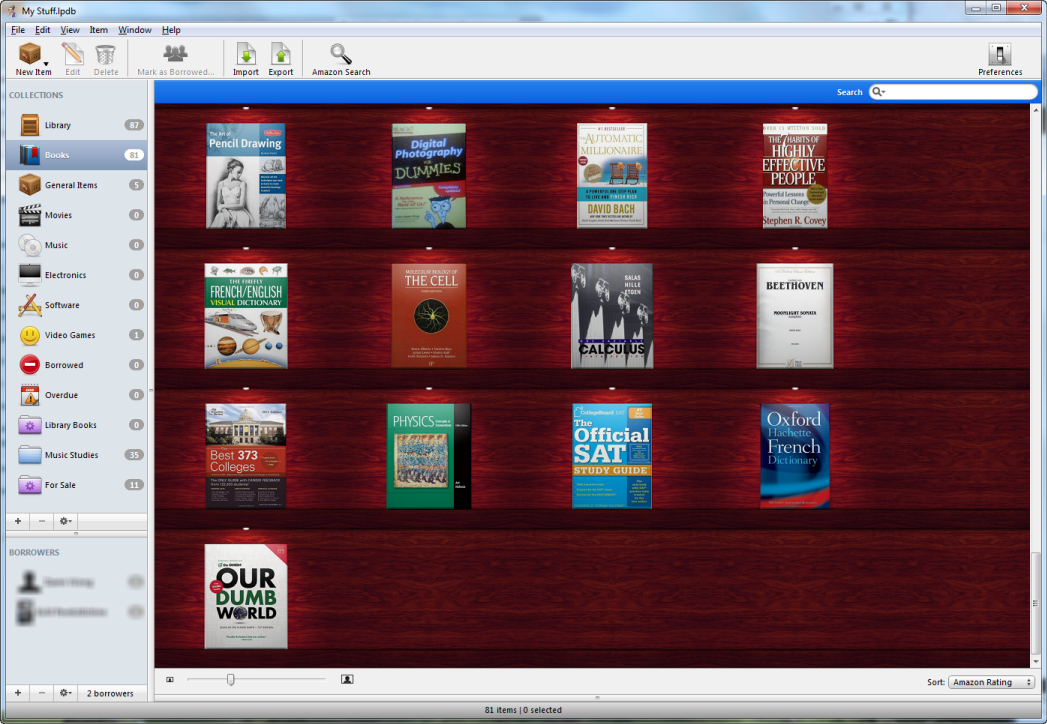1047x724 pixels.
Task: Click the remove borrower minus button
Action: pos(42,693)
